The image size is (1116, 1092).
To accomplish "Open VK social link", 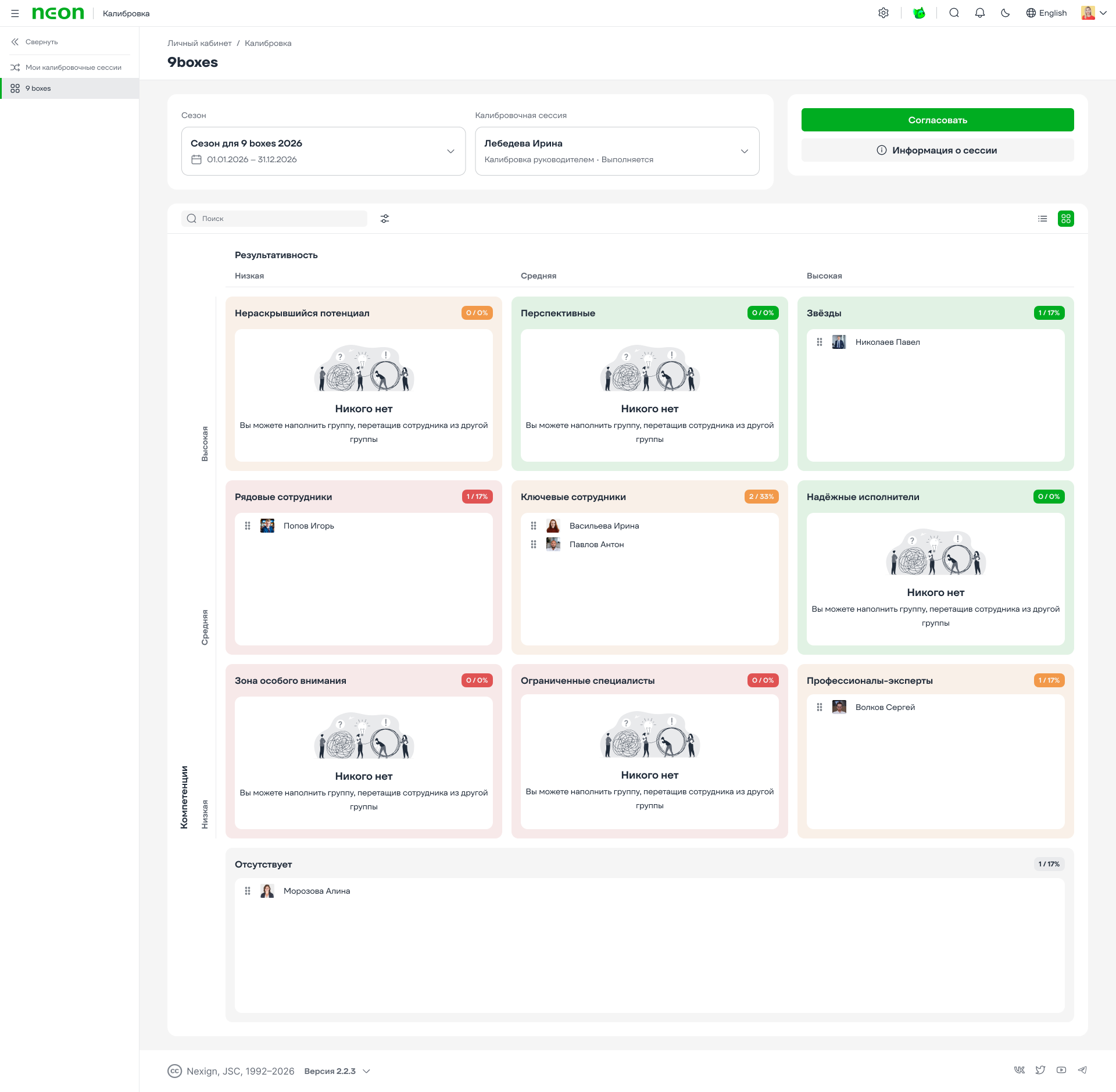I will (1020, 1070).
